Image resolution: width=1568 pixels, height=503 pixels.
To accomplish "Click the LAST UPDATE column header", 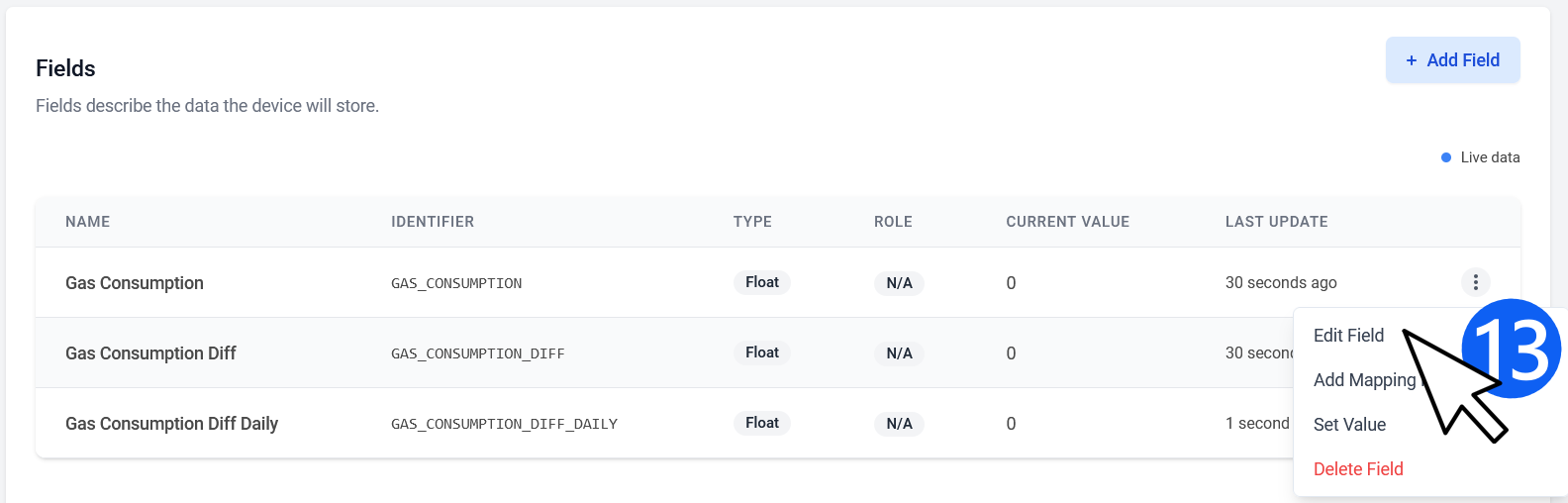I will (x=1277, y=222).
